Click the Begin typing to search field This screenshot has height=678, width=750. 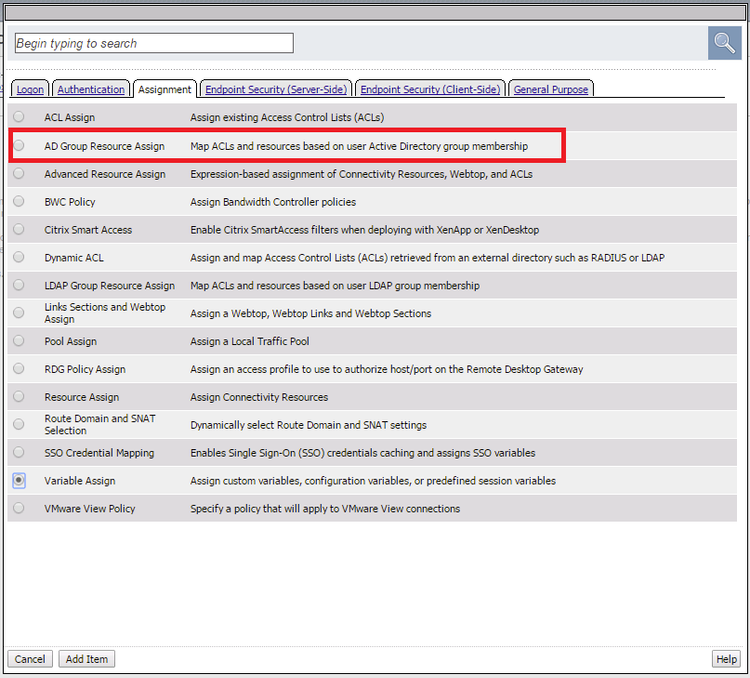point(154,43)
